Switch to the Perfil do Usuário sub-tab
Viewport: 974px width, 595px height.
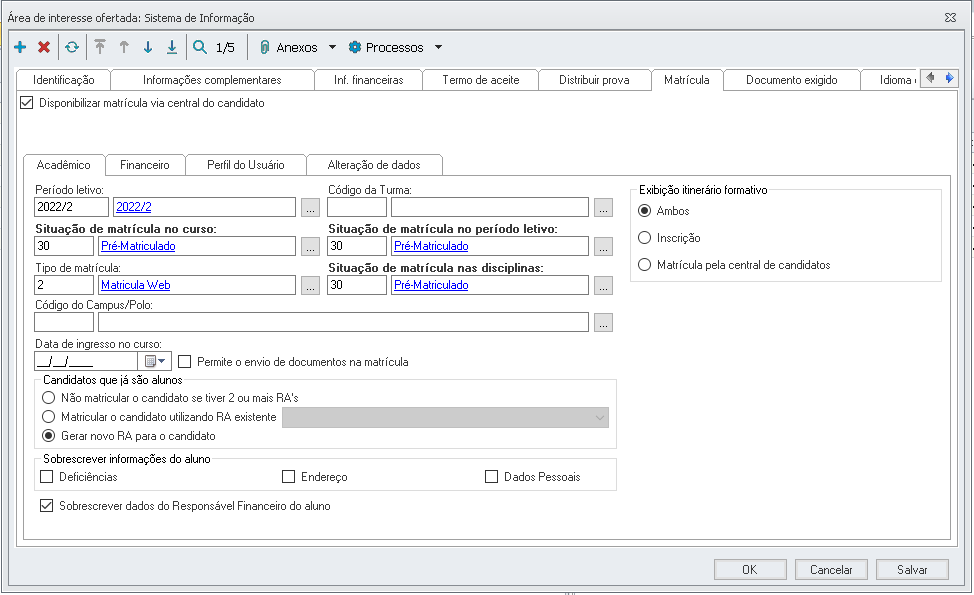point(245,165)
